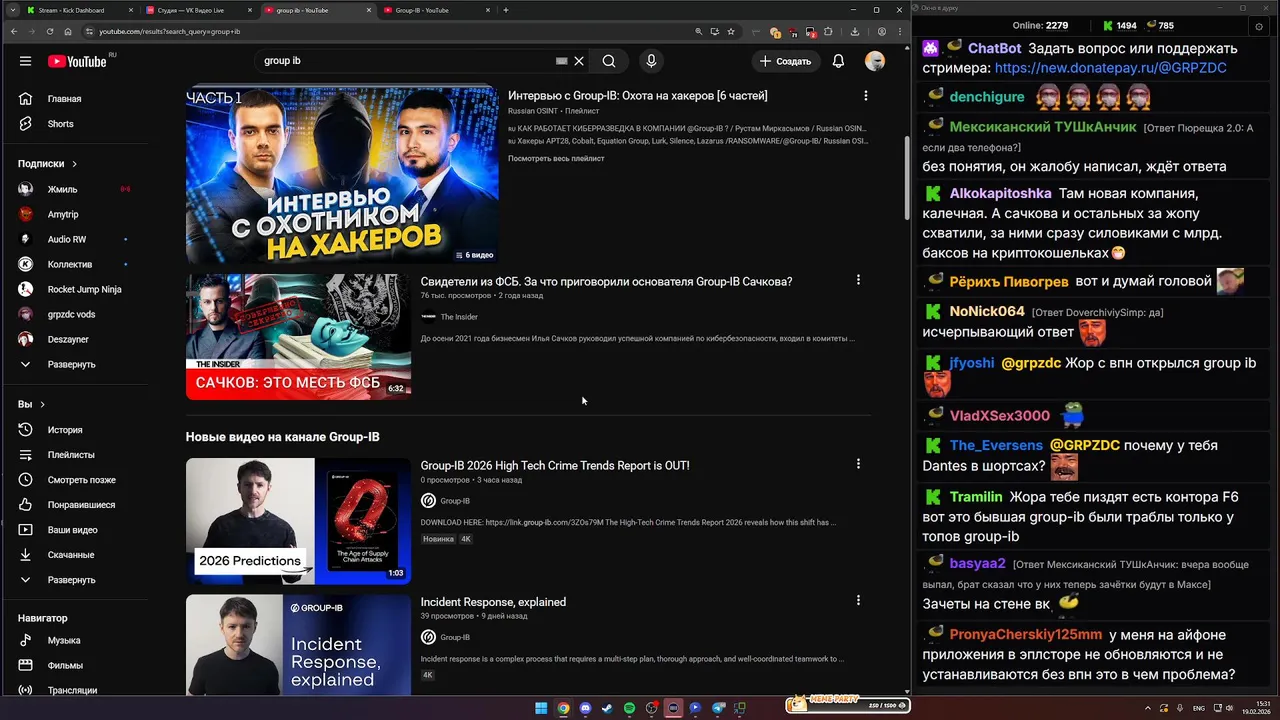
Task: Open the browser downloads icon
Action: pos(854,31)
